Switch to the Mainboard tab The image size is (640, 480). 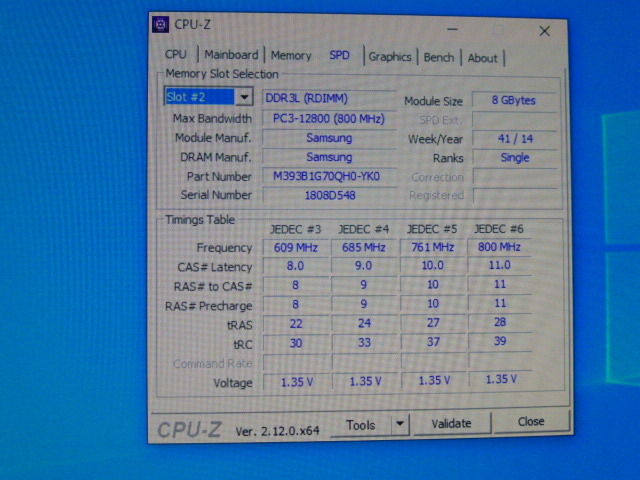231,54
